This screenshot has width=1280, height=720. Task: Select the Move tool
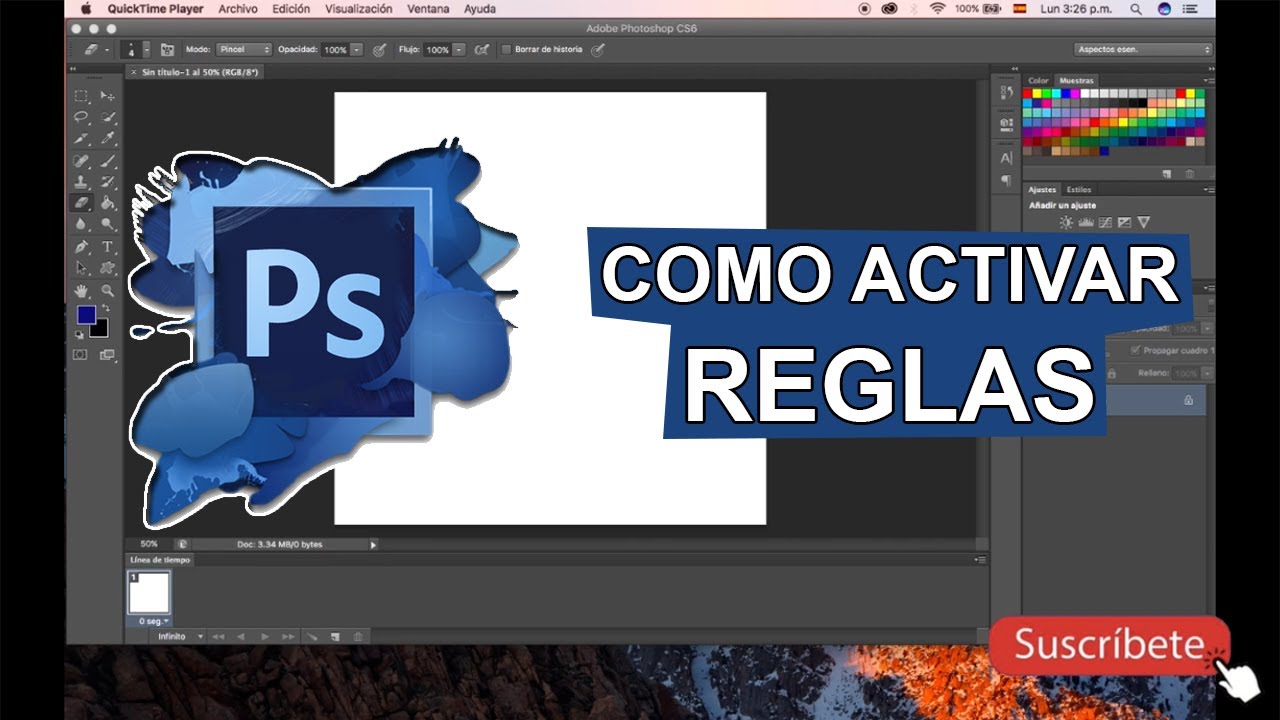click(107, 96)
